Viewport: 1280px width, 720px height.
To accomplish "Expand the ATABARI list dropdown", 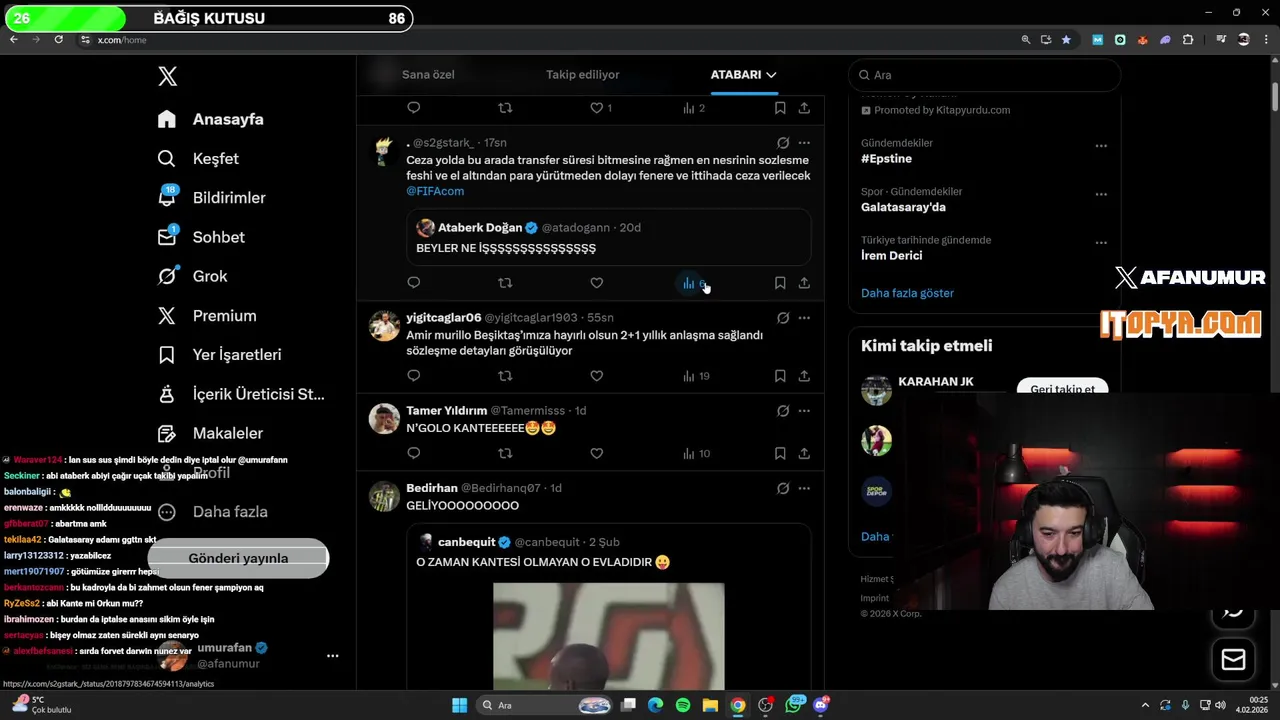I will pos(743,75).
